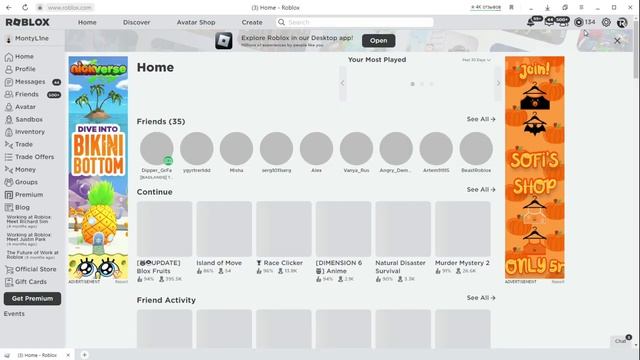Open Home tab in the top navigation

pyautogui.click(x=87, y=22)
